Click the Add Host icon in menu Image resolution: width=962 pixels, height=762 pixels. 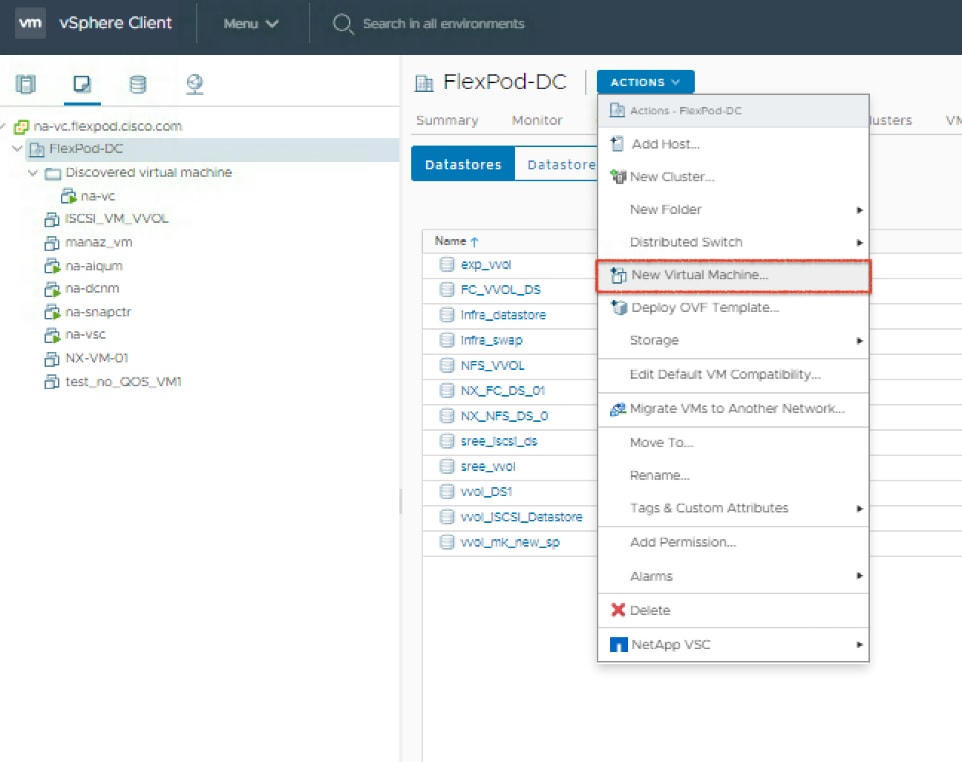617,144
